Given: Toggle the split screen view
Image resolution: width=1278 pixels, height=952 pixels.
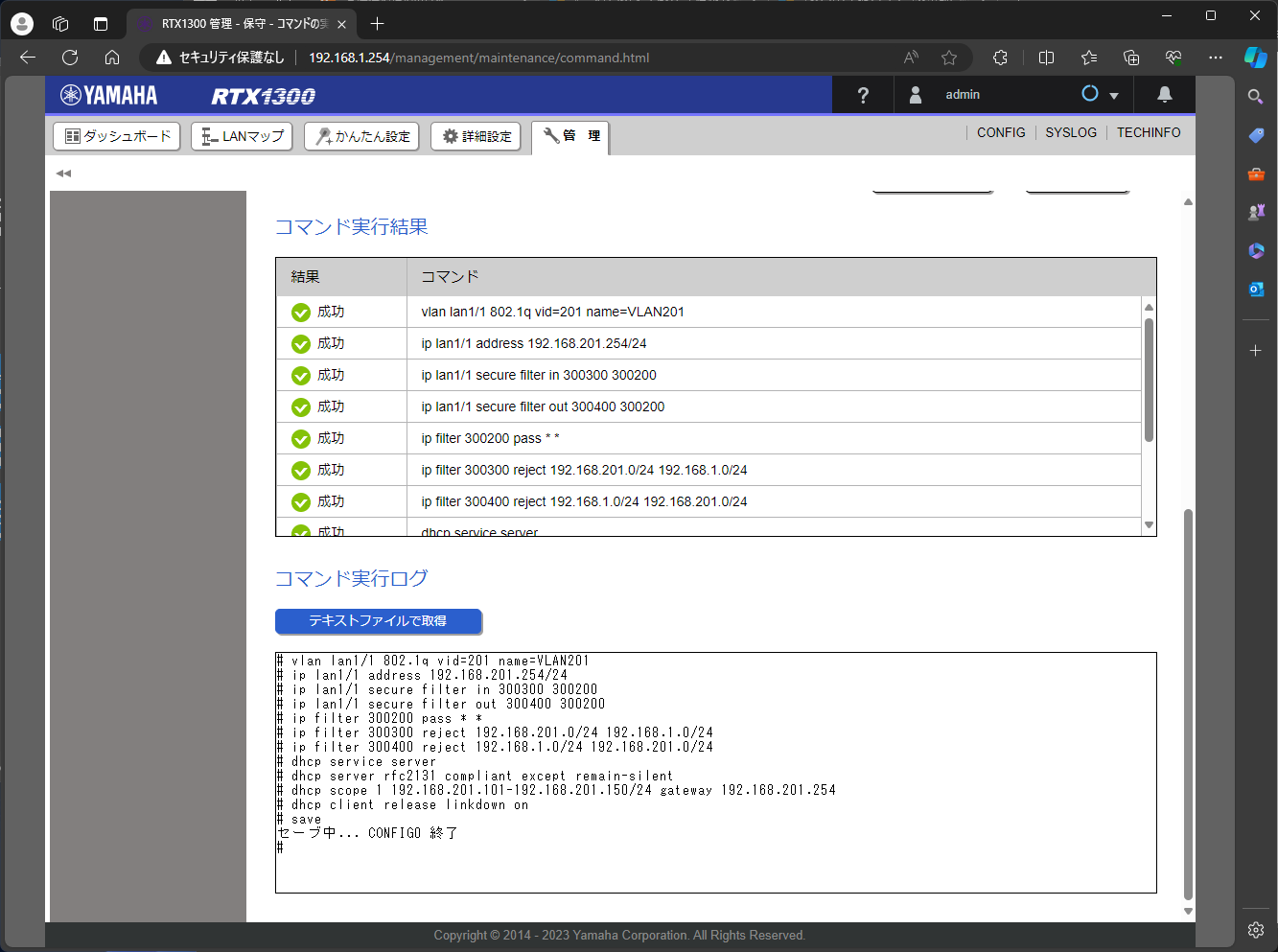Looking at the screenshot, I should point(1046,58).
